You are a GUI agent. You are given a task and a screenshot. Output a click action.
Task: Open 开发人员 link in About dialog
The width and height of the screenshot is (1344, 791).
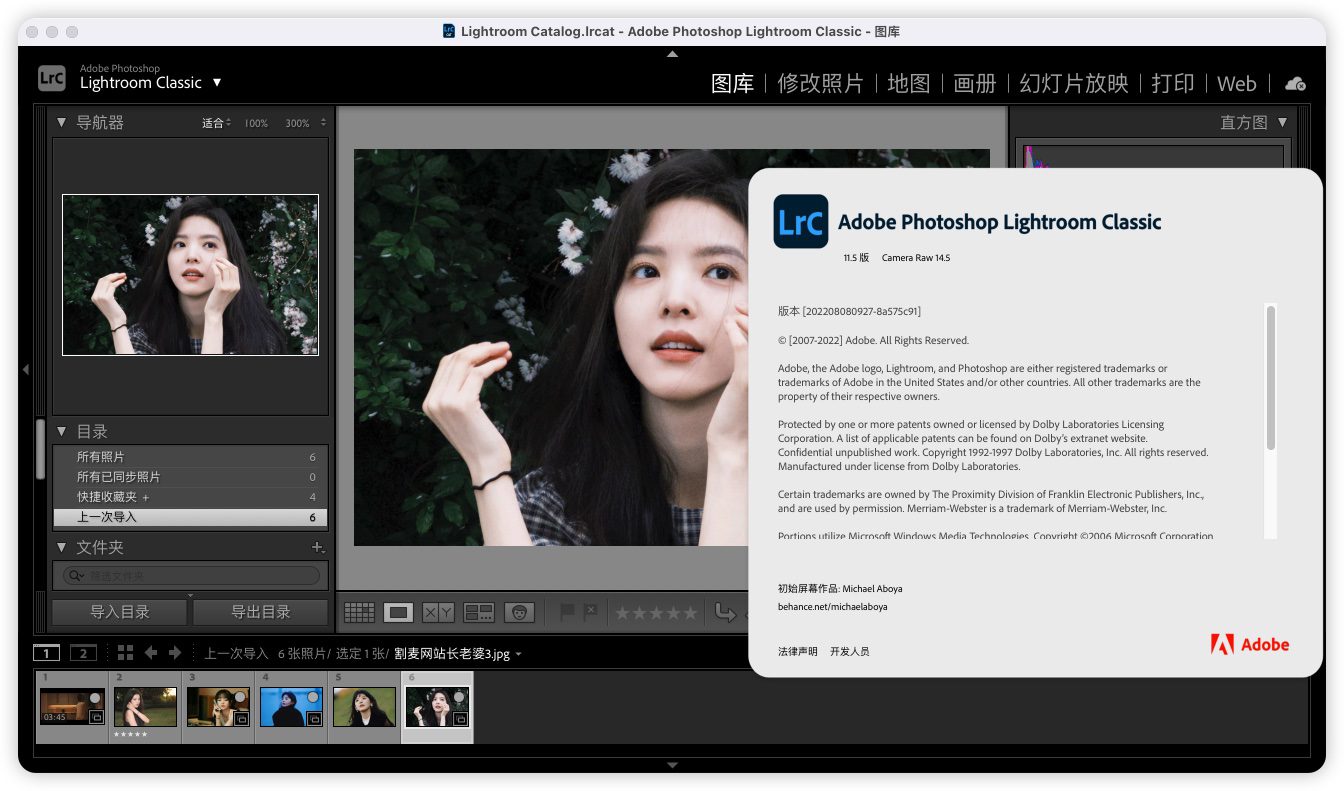849,651
